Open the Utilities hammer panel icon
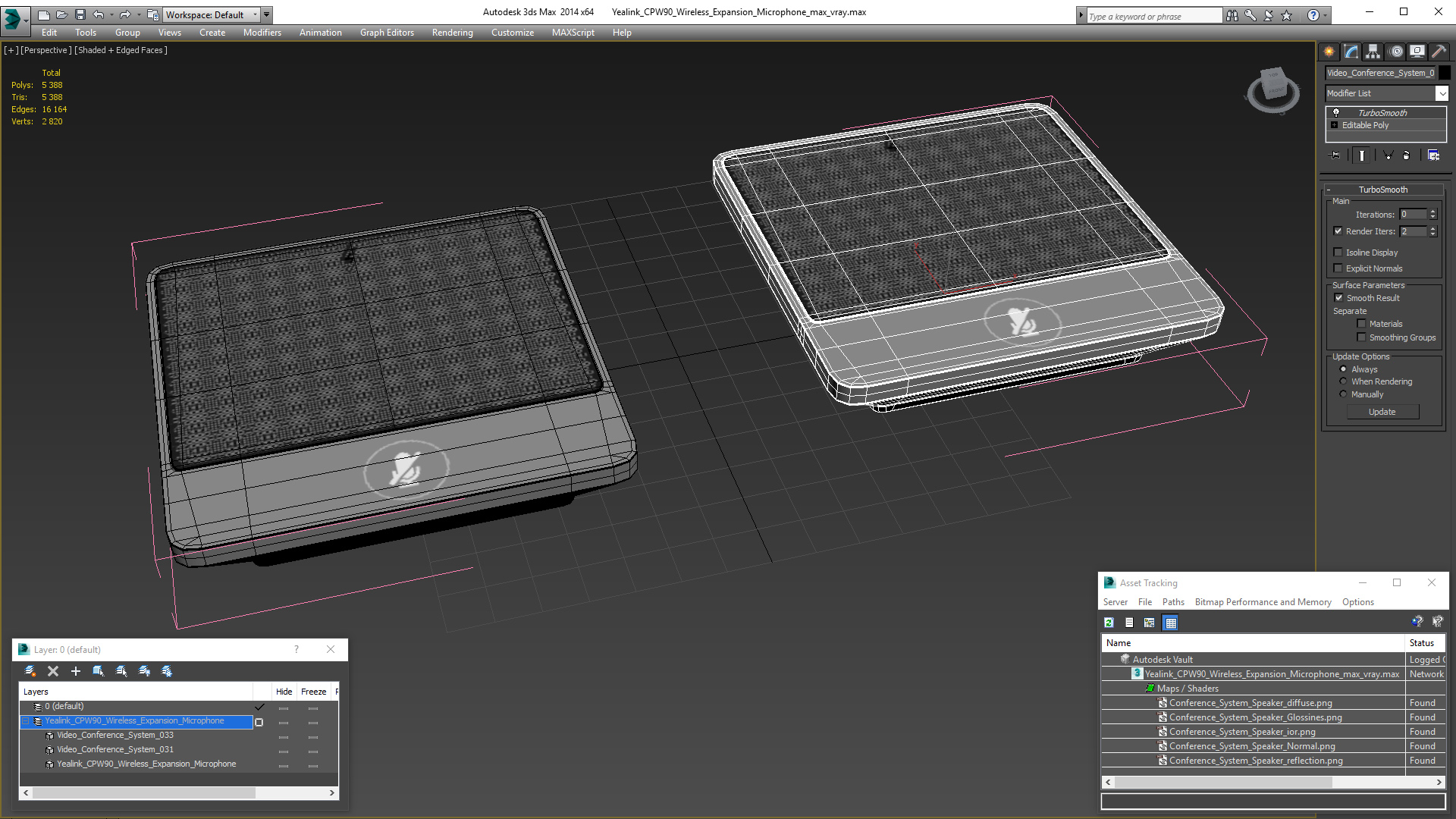Screen dimensions: 1456x819 pyautogui.click(x=1439, y=52)
